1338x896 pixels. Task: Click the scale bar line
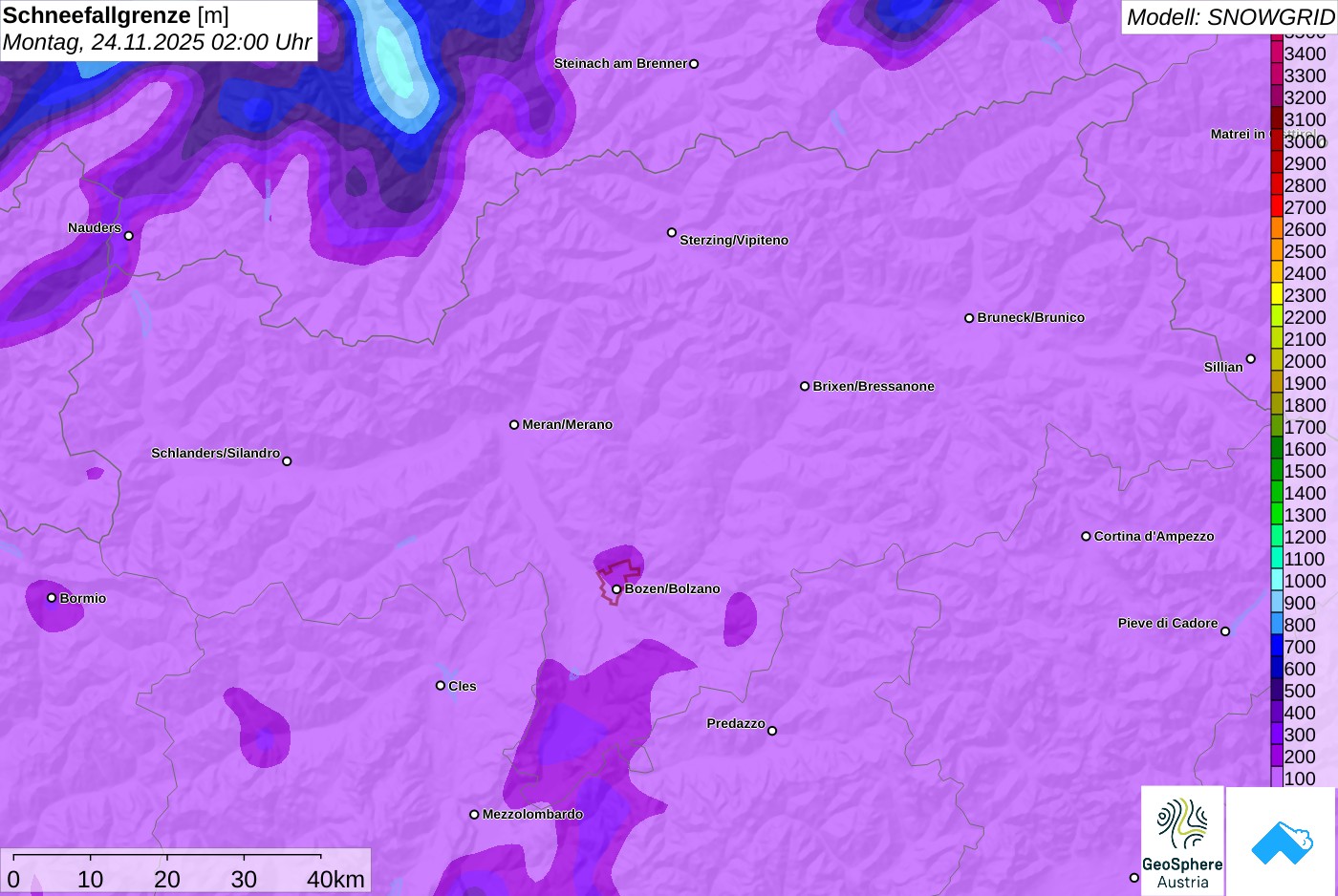coord(167,857)
